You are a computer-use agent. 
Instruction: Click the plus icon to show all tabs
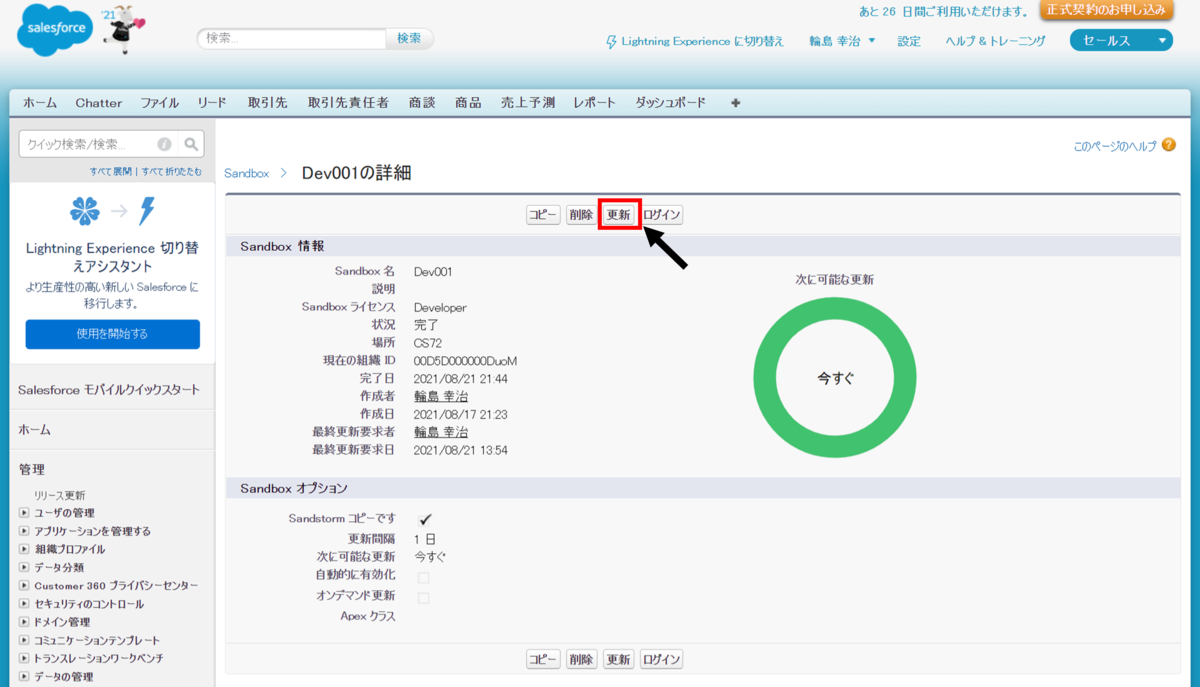click(x=736, y=102)
